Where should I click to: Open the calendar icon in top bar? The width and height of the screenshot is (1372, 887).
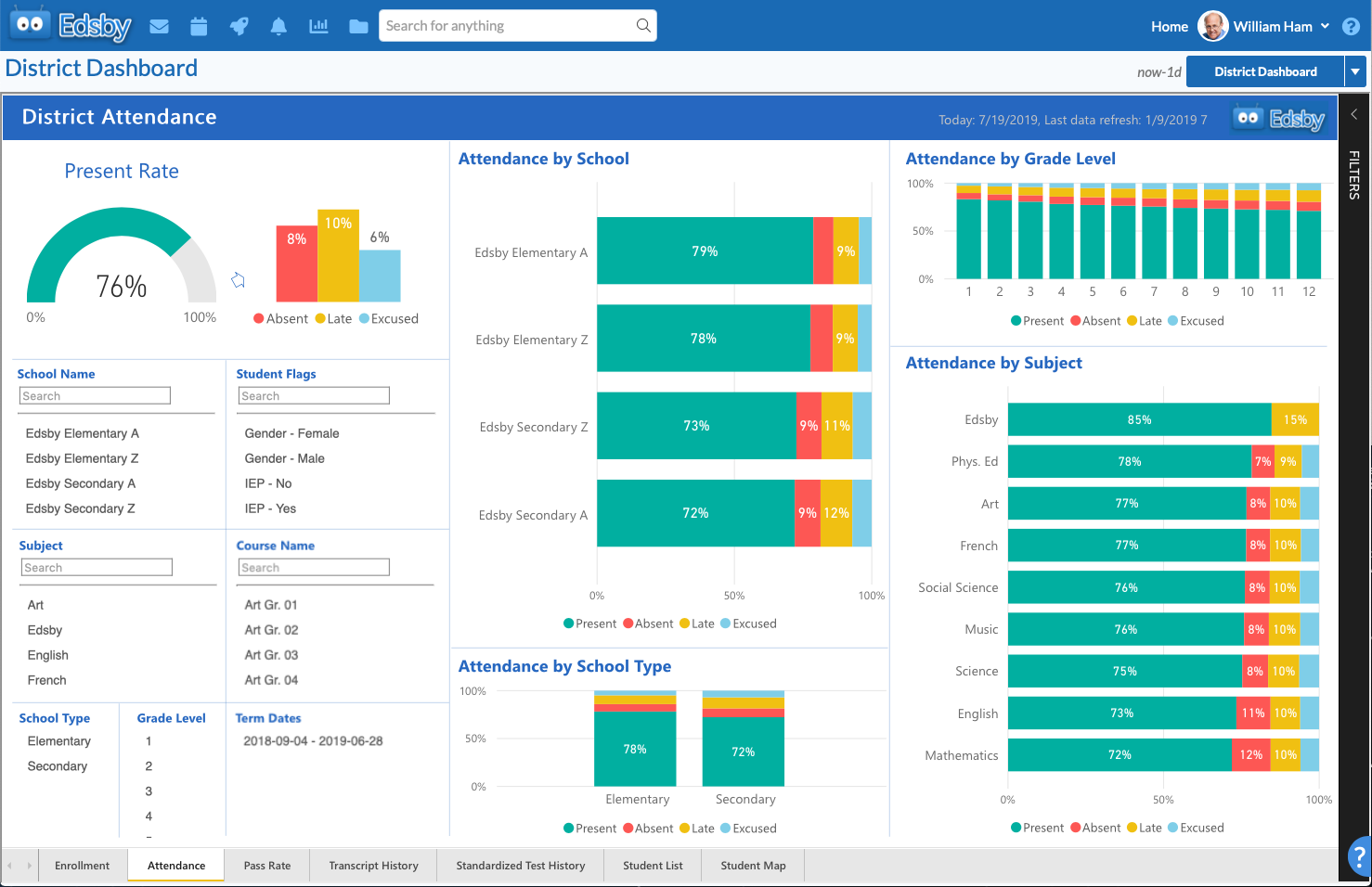[x=199, y=27]
